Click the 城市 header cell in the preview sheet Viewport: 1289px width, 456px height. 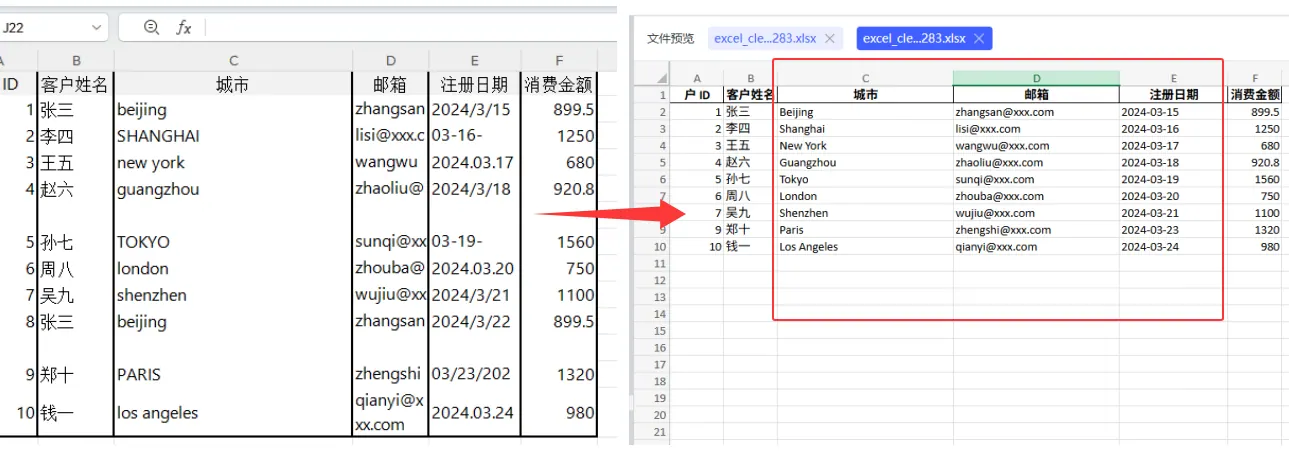pos(865,95)
